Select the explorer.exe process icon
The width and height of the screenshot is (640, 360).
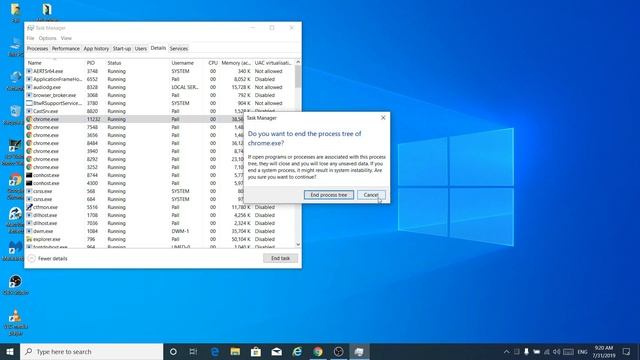pos(29,239)
